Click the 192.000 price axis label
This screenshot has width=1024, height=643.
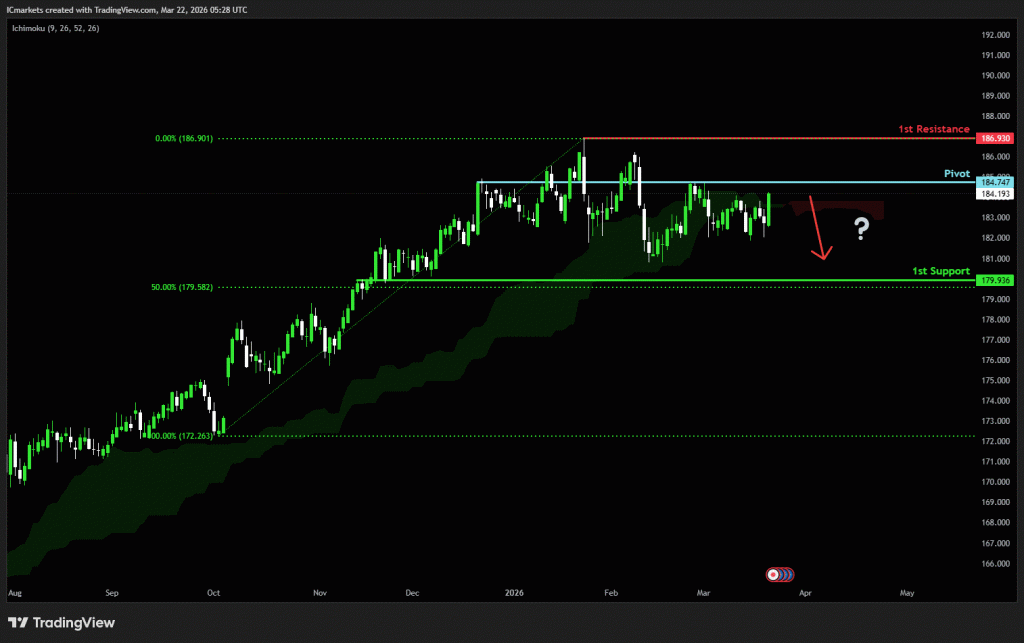(x=996, y=35)
